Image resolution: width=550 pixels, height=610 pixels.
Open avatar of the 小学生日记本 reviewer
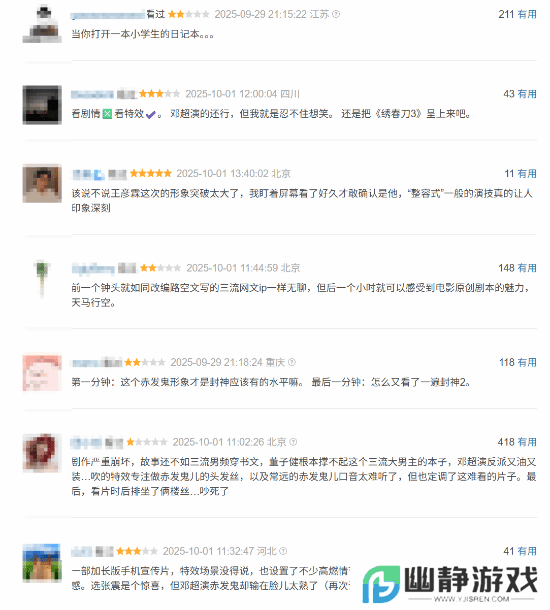point(42,23)
